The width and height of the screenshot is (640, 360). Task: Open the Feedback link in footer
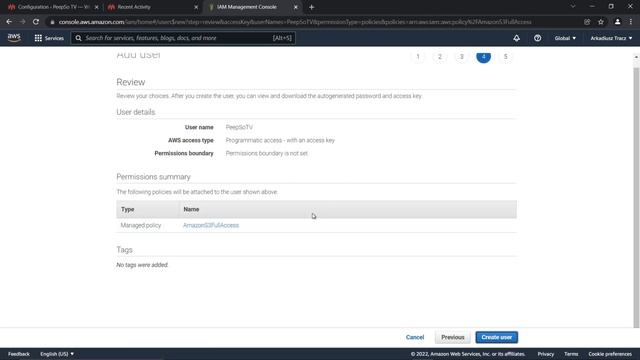19,354
